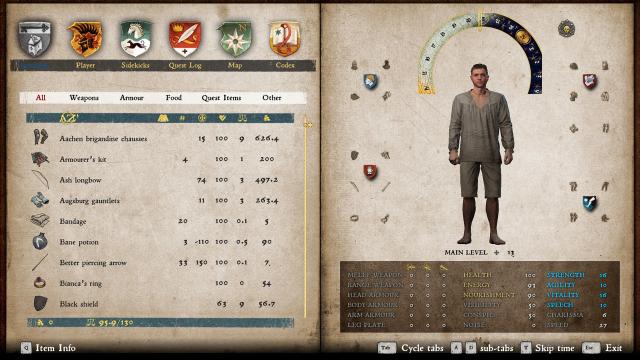This screenshot has height=360, width=640.
Task: Click the inventory list scrollbar handle
Action: [x=308, y=124]
